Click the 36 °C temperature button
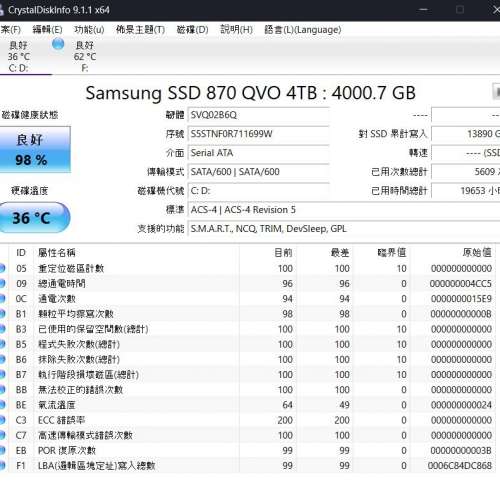The image size is (500, 500). click(x=35, y=218)
